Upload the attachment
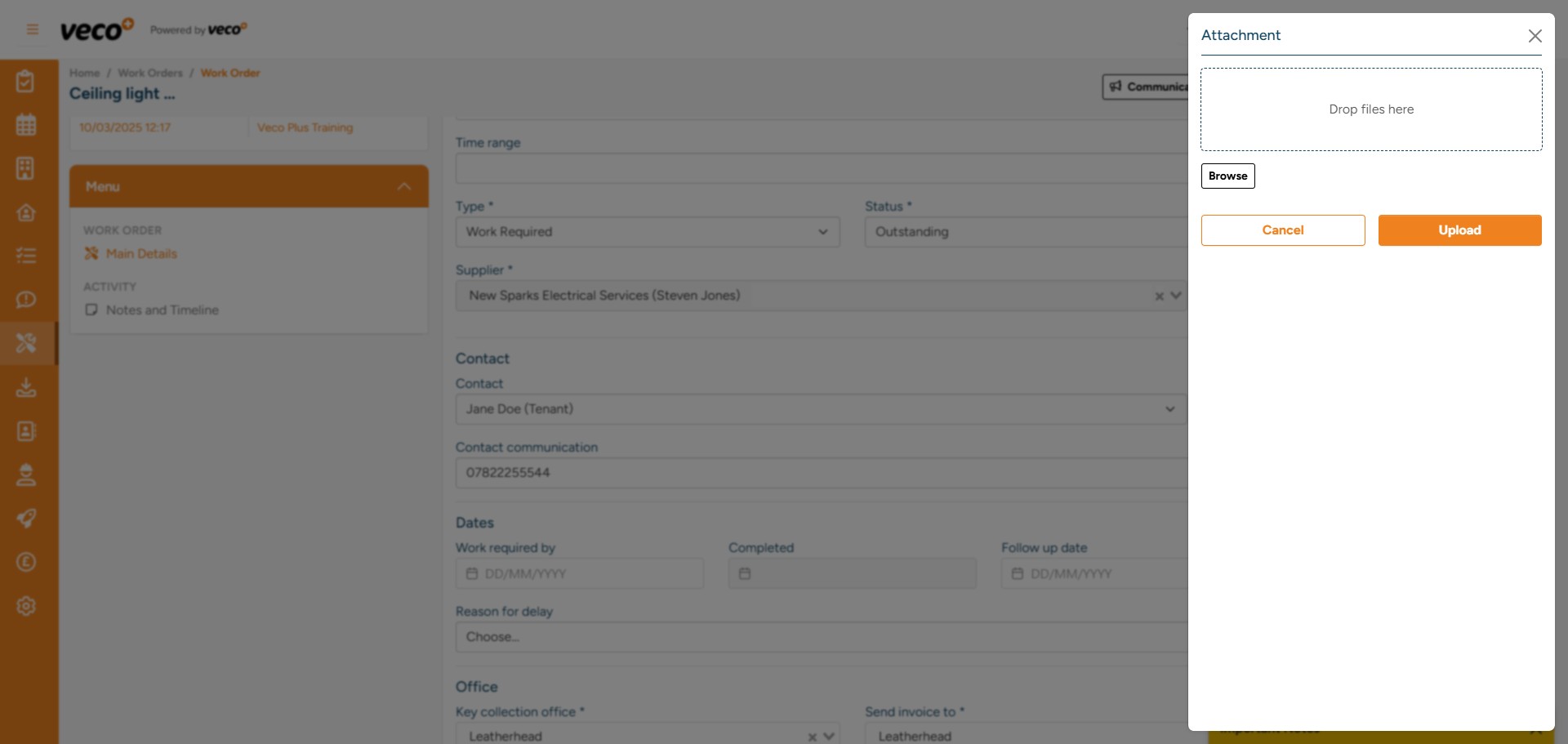 (x=1459, y=229)
